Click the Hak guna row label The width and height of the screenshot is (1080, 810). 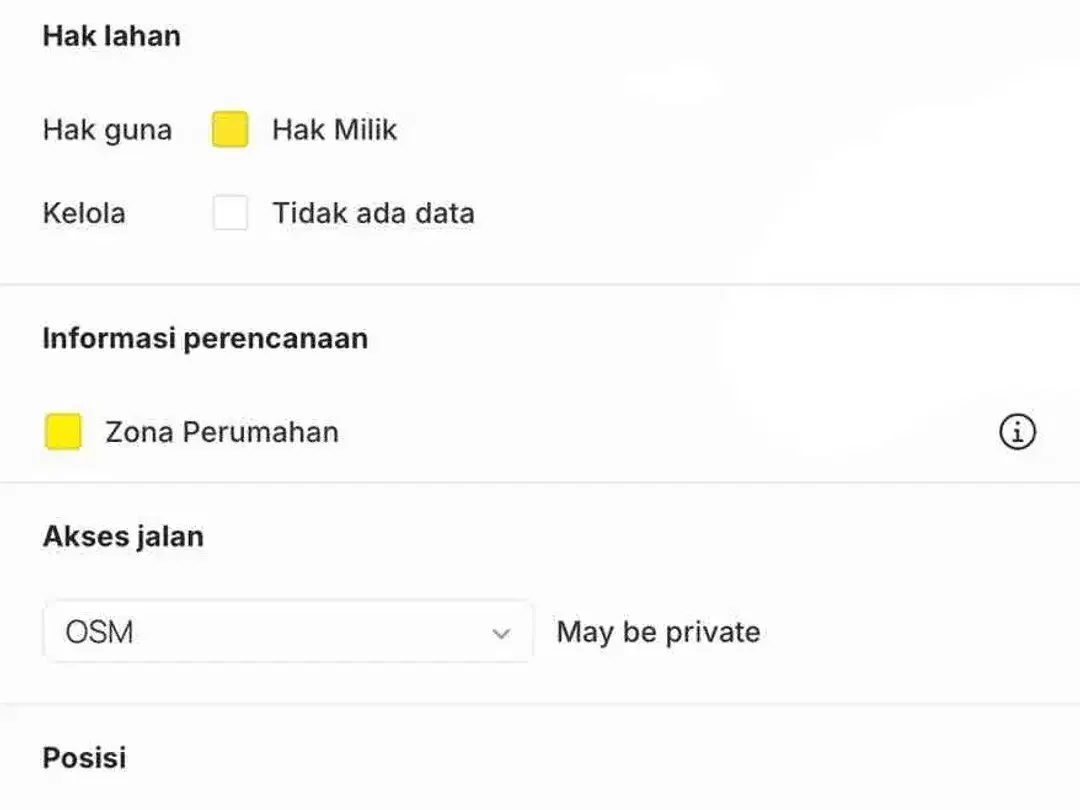point(107,130)
